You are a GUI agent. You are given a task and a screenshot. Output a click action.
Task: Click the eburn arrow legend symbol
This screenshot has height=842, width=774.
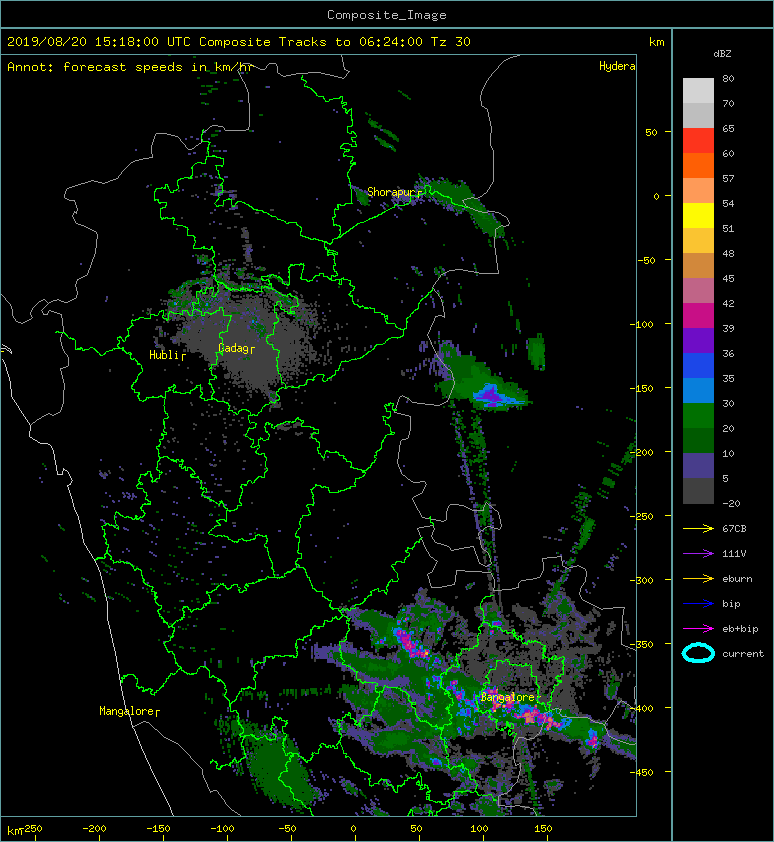pos(698,578)
